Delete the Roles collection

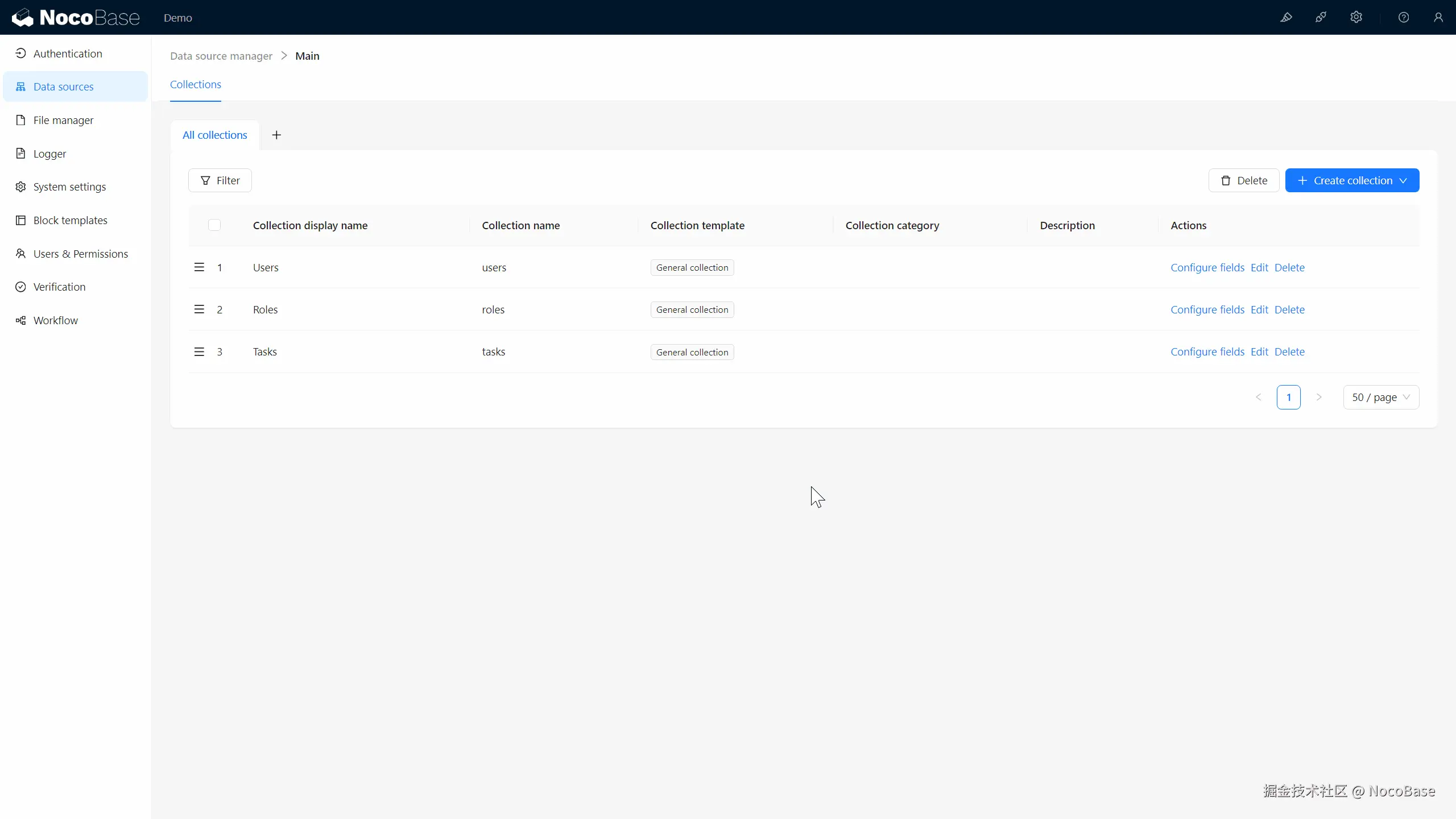[x=1289, y=309]
